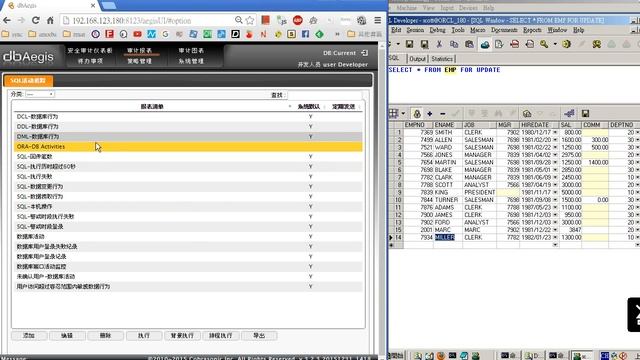Click the logout icon beside DB Current

364,53
